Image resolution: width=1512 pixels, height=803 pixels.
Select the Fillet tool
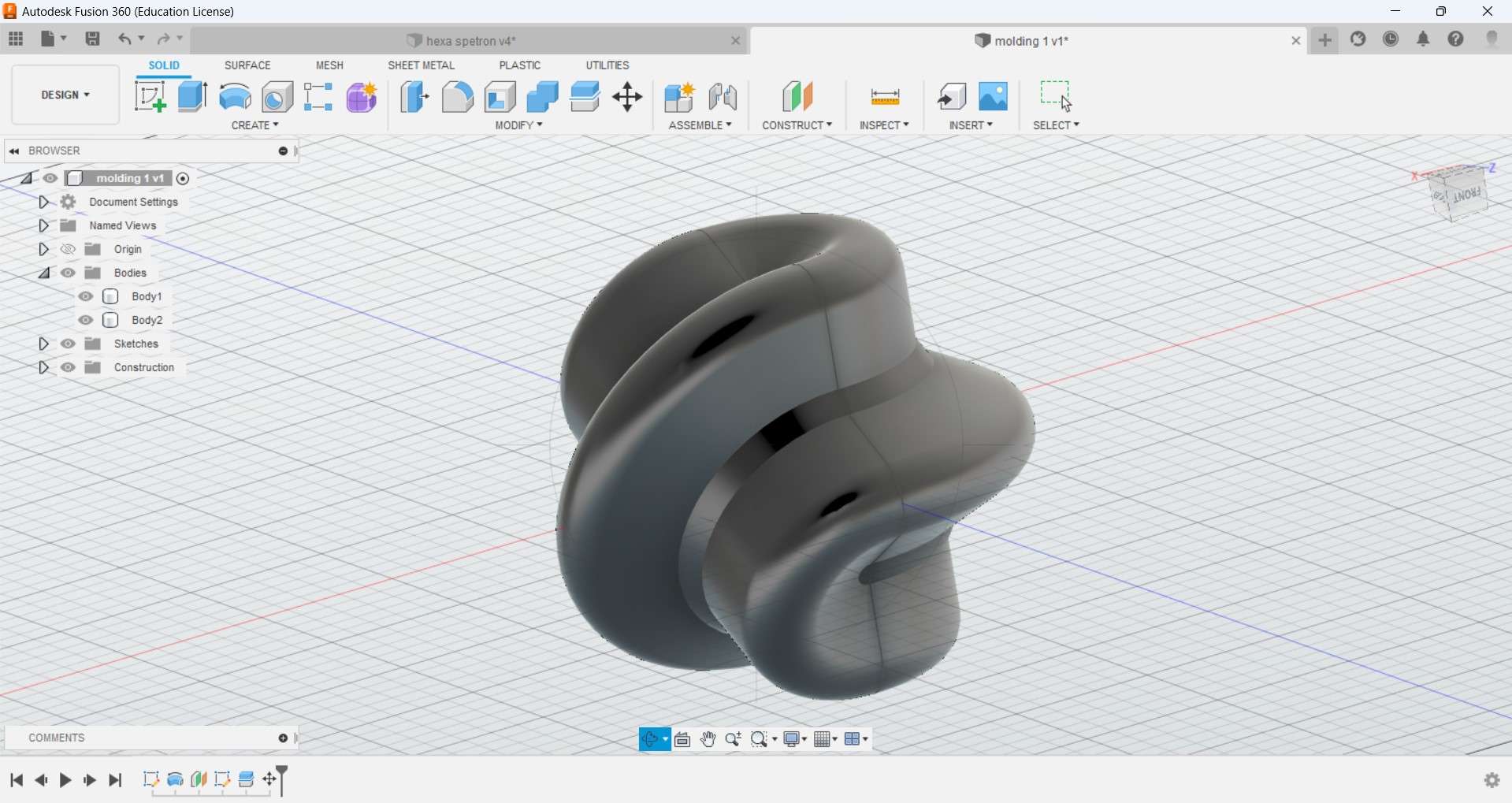458,97
